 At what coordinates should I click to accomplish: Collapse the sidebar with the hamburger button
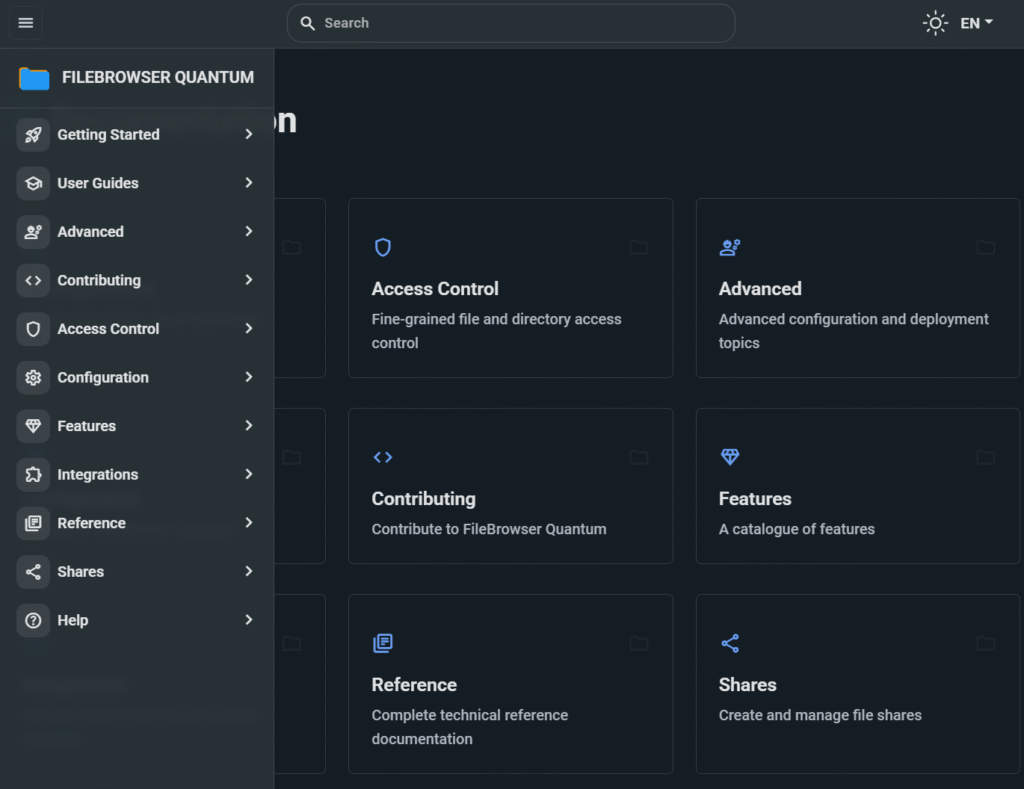(26, 23)
